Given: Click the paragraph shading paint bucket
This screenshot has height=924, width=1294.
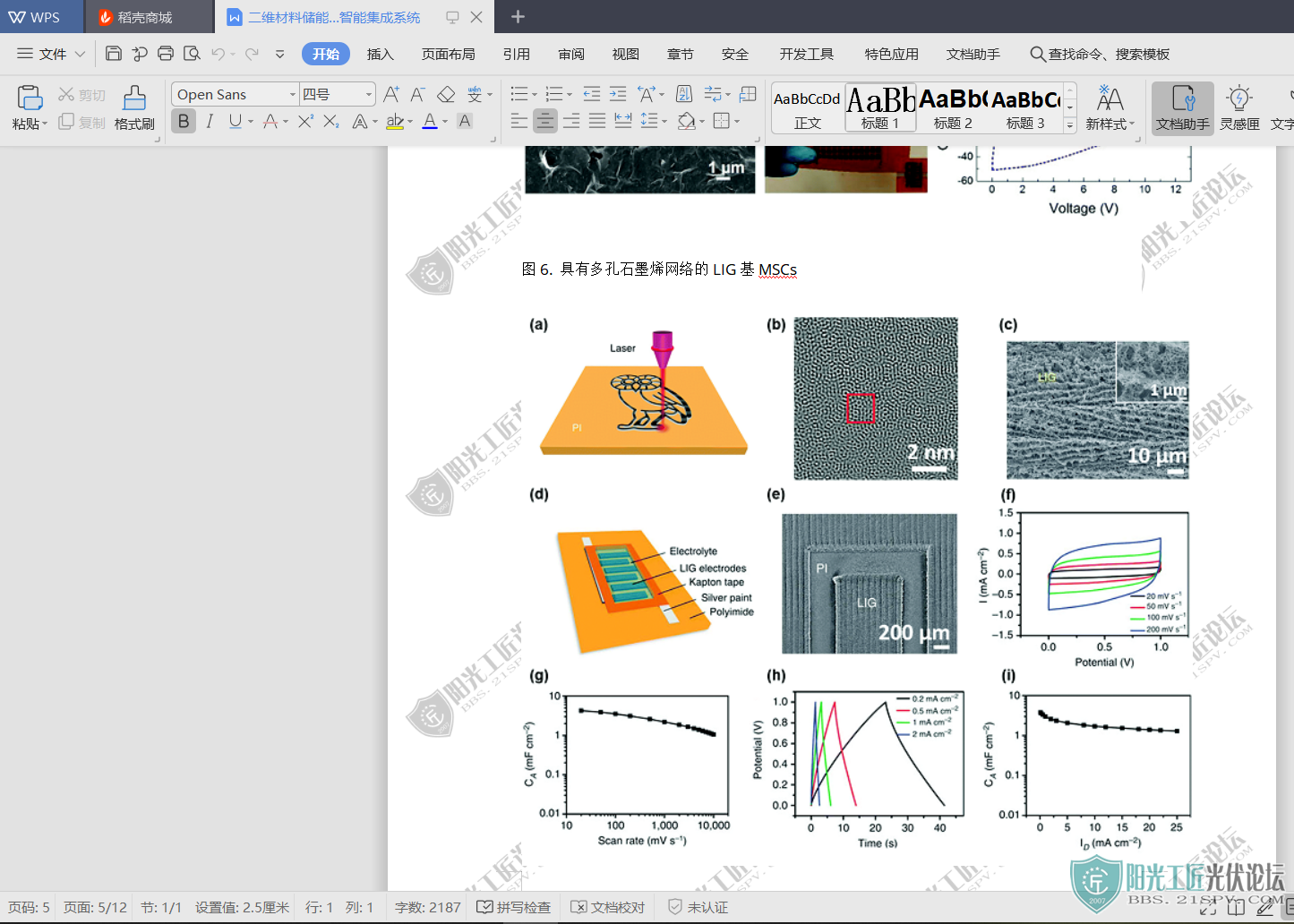Looking at the screenshot, I should [687, 121].
